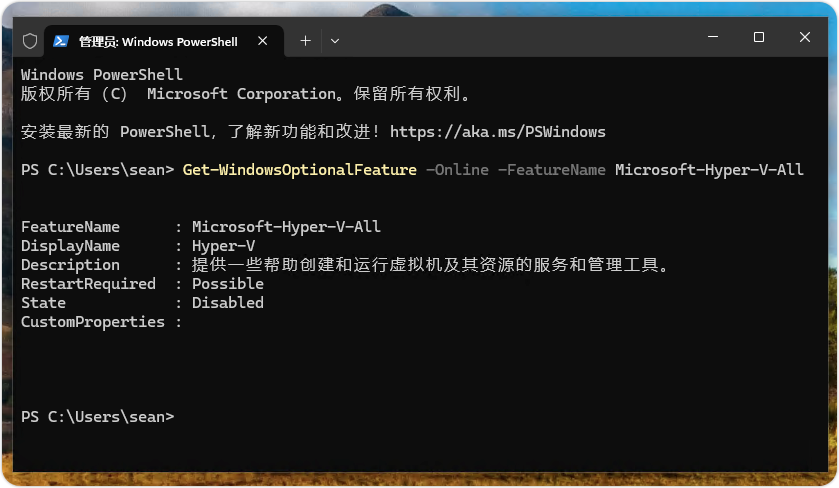
Task: Click the Microsoft-Hyper-V-All output value
Action: [286, 227]
